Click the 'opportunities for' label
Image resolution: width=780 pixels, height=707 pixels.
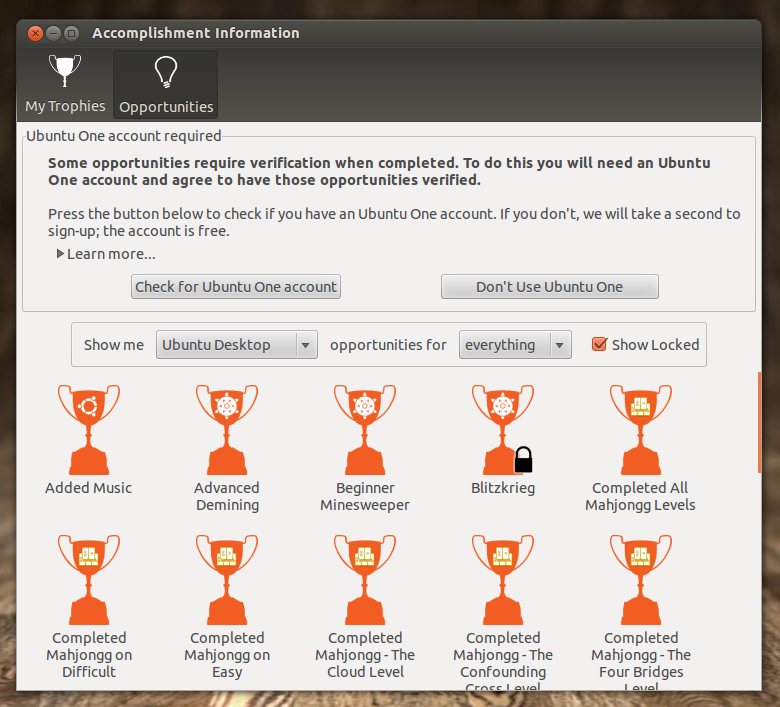click(388, 344)
